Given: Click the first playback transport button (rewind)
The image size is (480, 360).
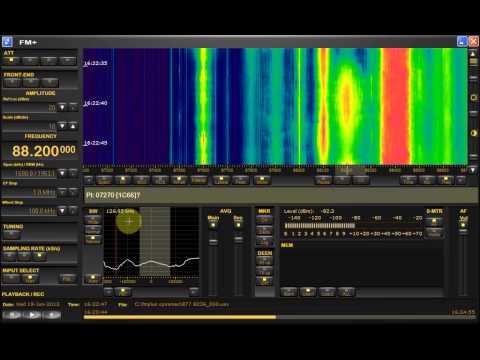Looking at the screenshot, I should (12, 315).
